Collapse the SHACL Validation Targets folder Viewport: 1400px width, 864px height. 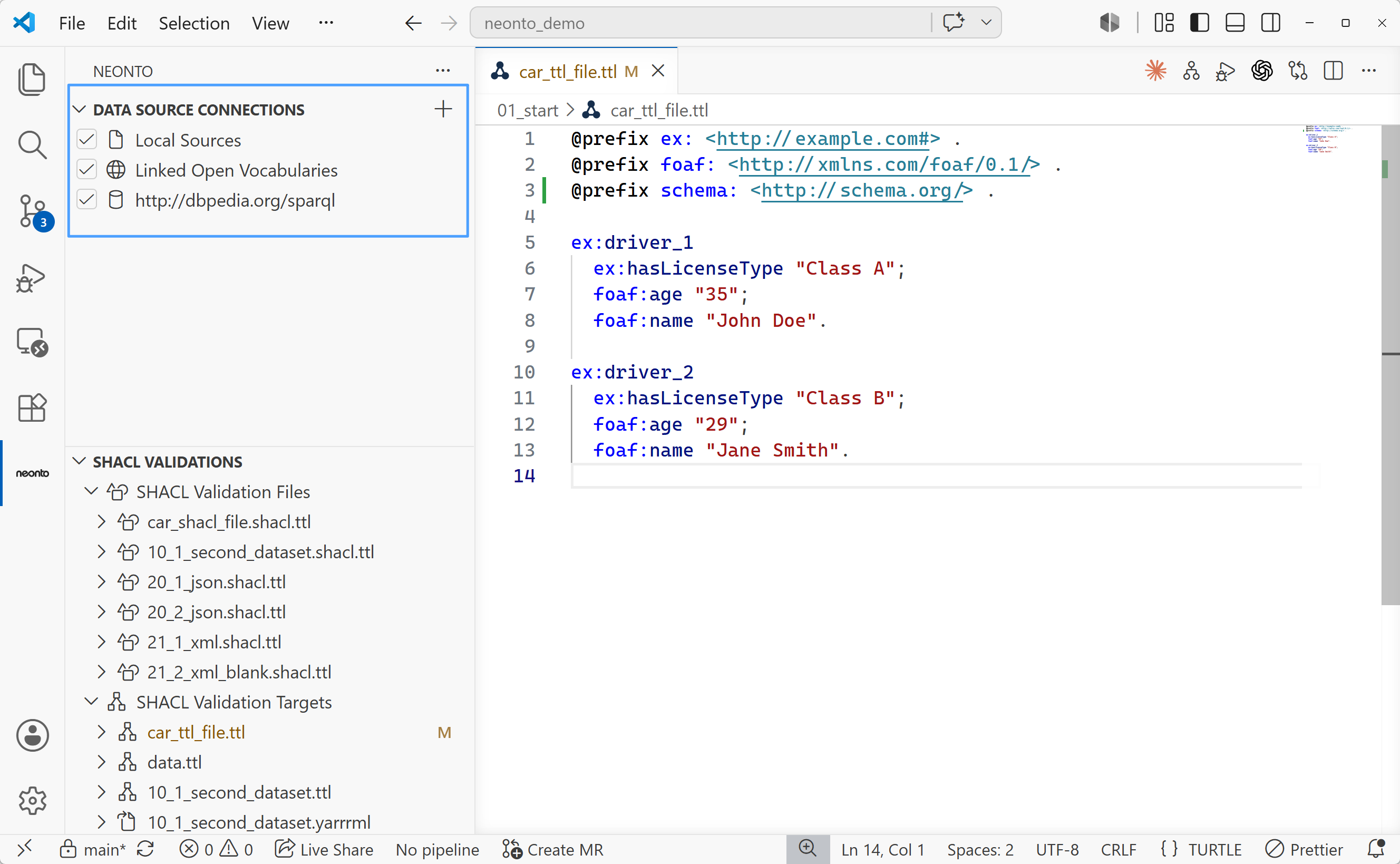click(x=91, y=702)
